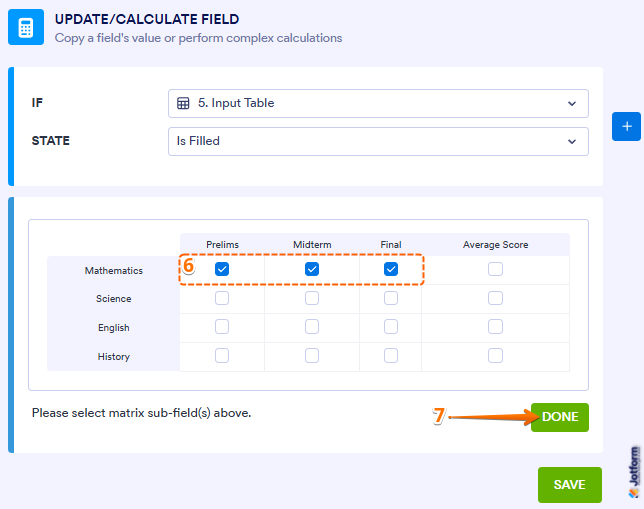Expand the STATE dropdown chevron
This screenshot has width=644, height=509.
tap(572, 142)
